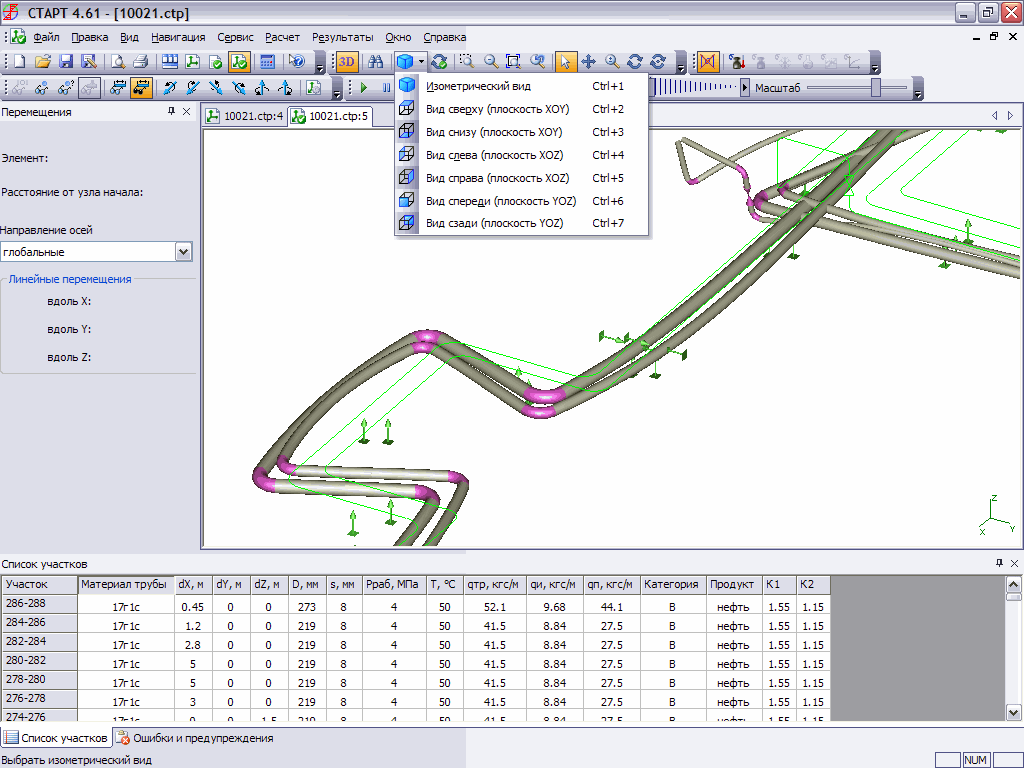Click the 3D view mode button
This screenshot has height=768, width=1024.
coord(346,62)
